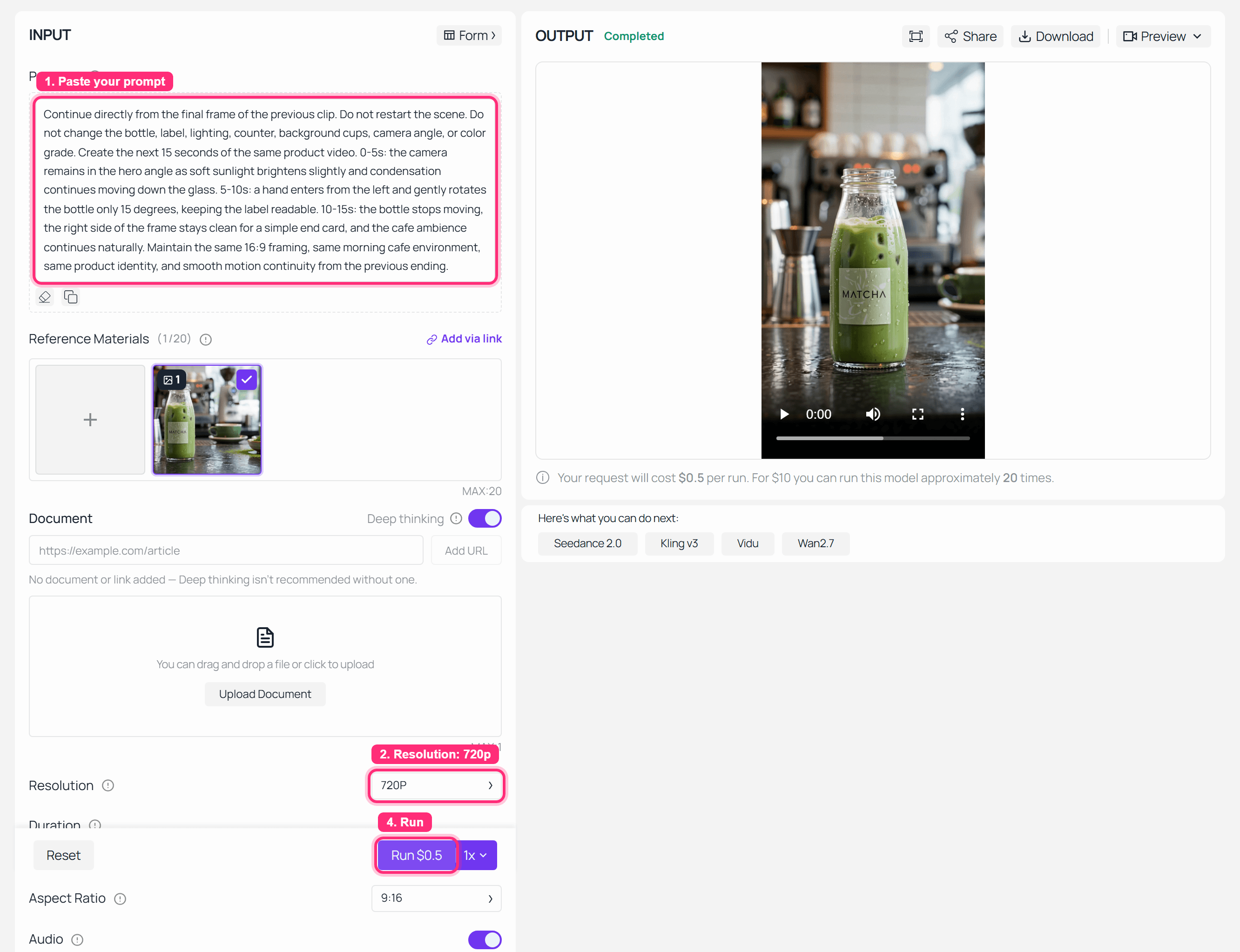The width and height of the screenshot is (1240, 952).
Task: Open the Reference Materials info tooltip icon
Action: pos(206,339)
